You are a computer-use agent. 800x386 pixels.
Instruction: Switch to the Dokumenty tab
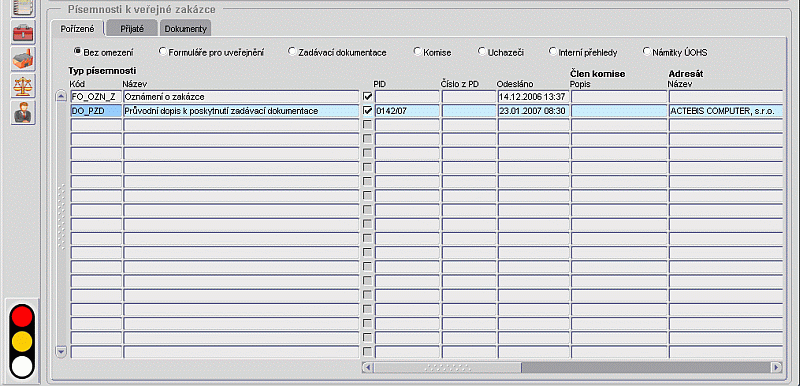coord(185,29)
